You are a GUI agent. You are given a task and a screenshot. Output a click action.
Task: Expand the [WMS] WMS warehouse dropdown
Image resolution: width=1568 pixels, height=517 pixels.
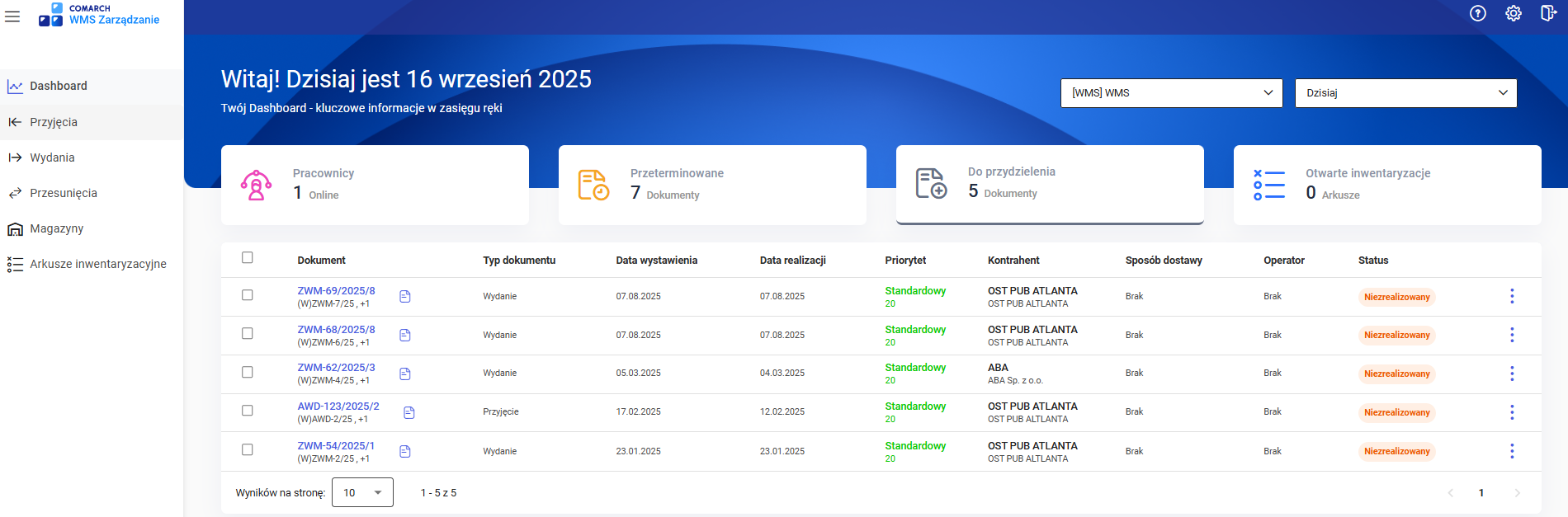(x=1171, y=93)
